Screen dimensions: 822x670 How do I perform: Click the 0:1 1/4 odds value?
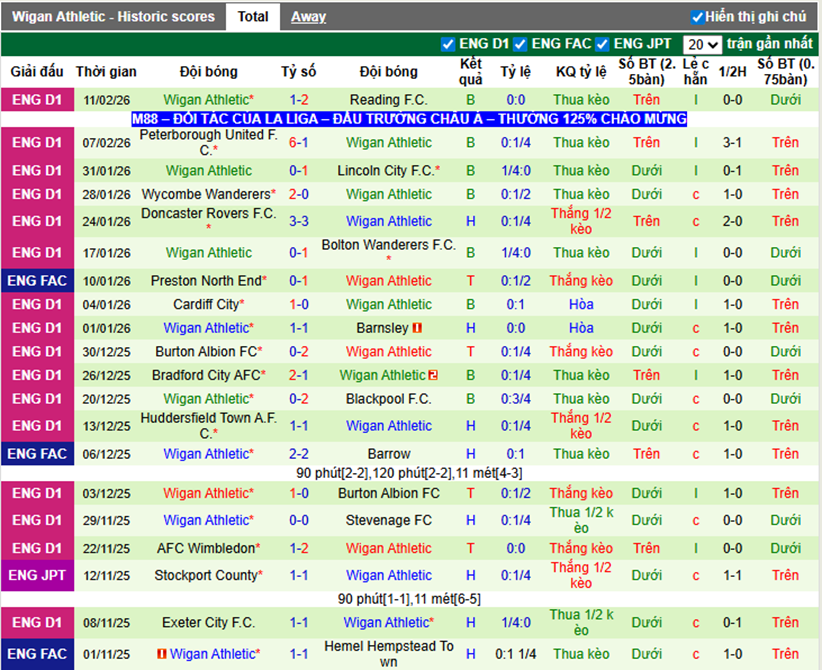coord(516,654)
